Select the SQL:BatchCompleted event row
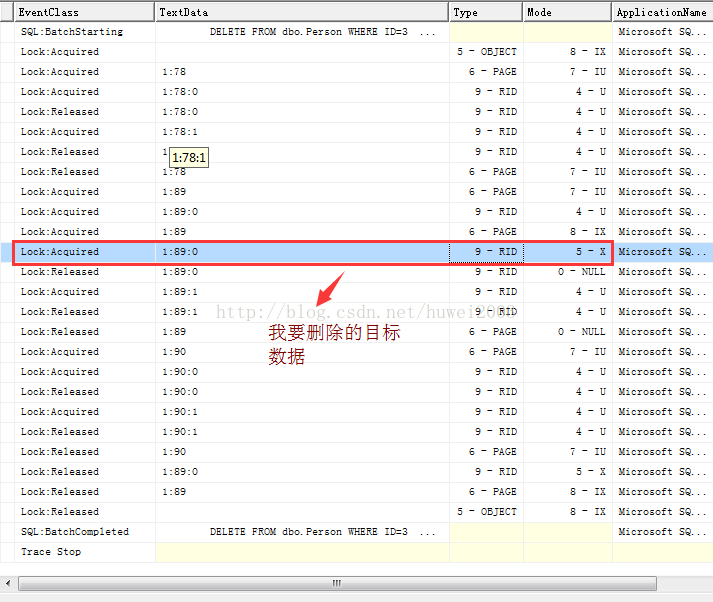The width and height of the screenshot is (713, 602). pyautogui.click(x=356, y=532)
